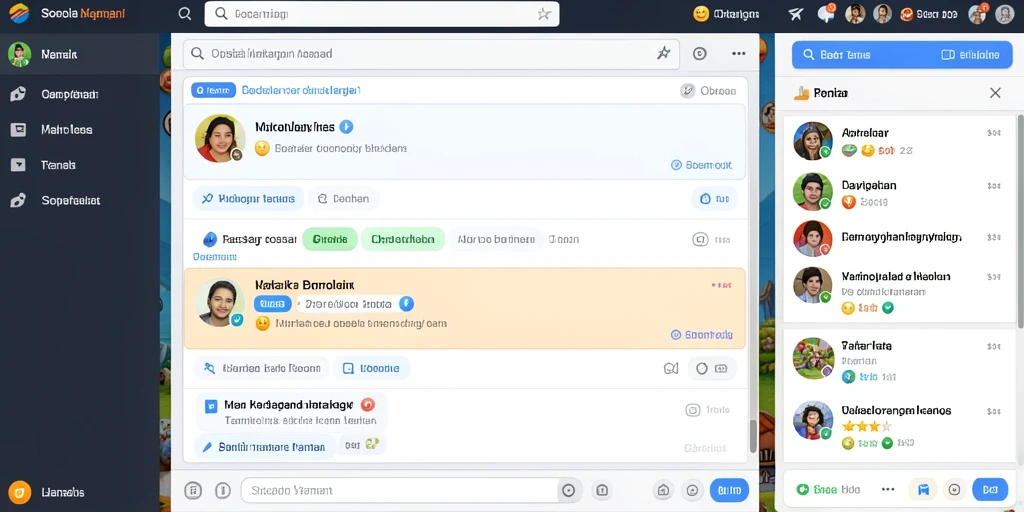Screen dimensions: 1024x512
Task: Click the record circle icon inside message field
Action: tap(568, 490)
